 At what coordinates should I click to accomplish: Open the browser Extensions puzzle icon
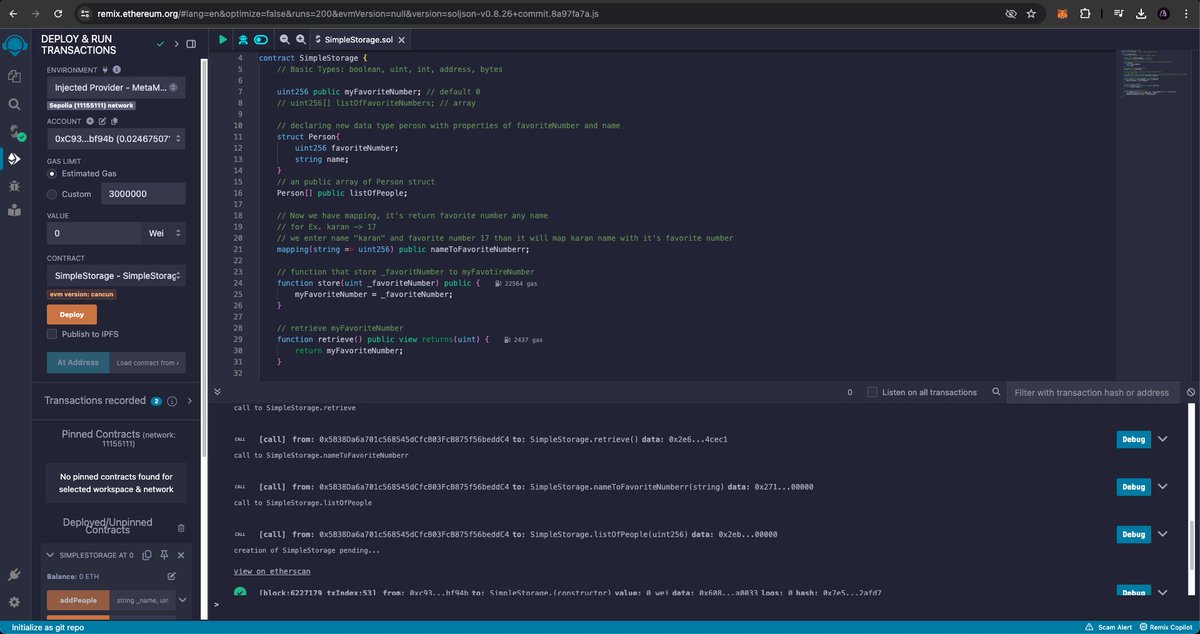(x=1084, y=14)
